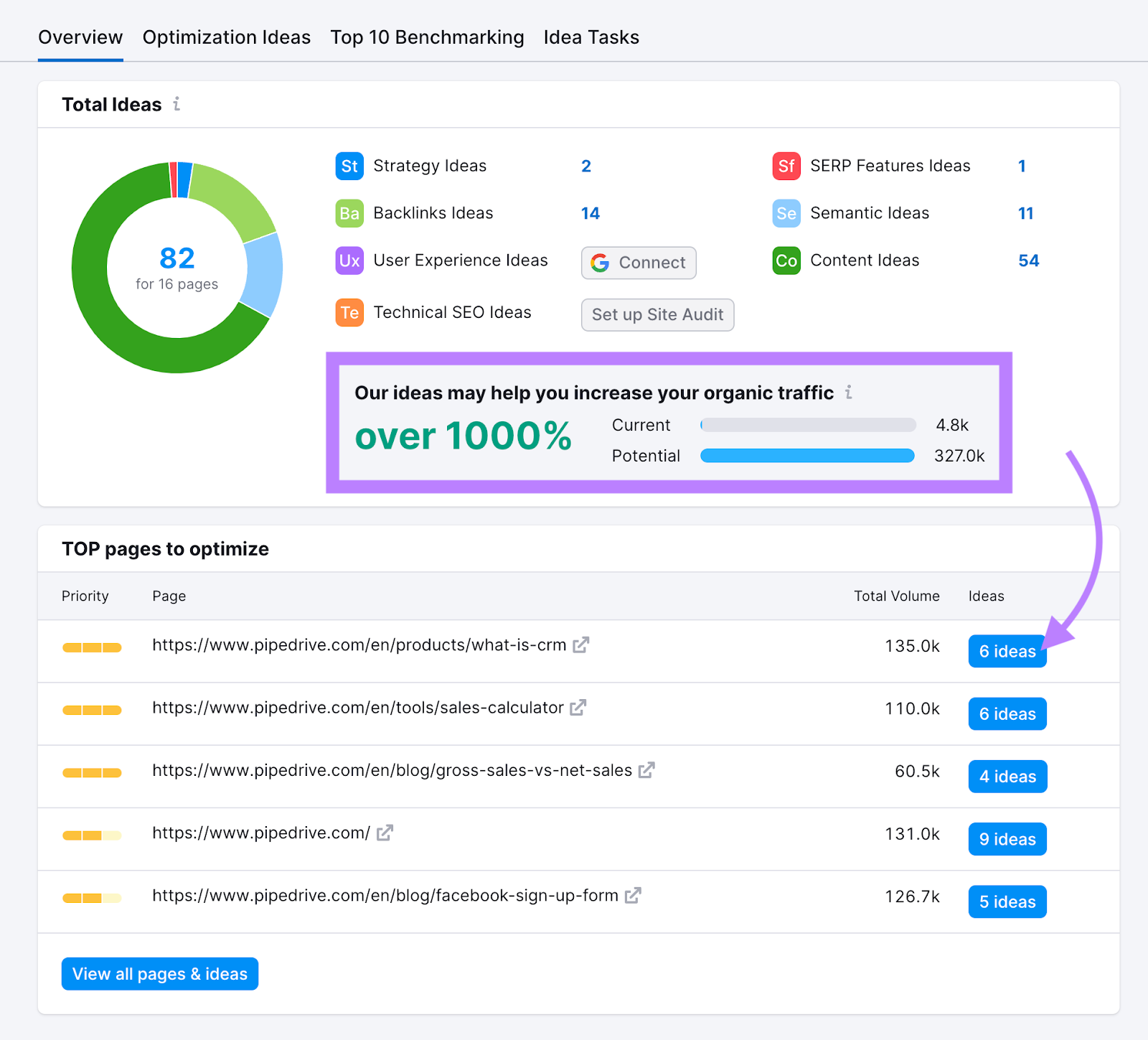Open the sales-calculator page external link
Image resolution: width=1148 pixels, height=1040 pixels.
pyautogui.click(x=578, y=708)
